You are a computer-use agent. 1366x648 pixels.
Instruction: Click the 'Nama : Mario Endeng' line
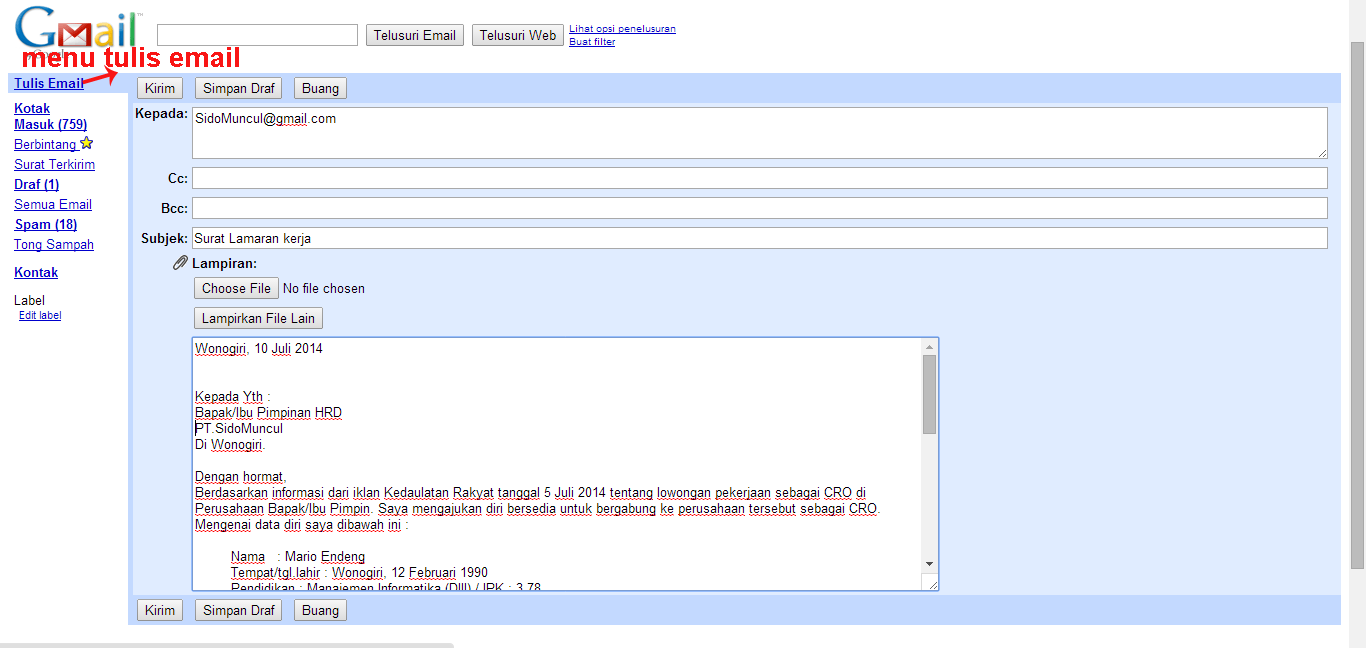[x=298, y=557]
